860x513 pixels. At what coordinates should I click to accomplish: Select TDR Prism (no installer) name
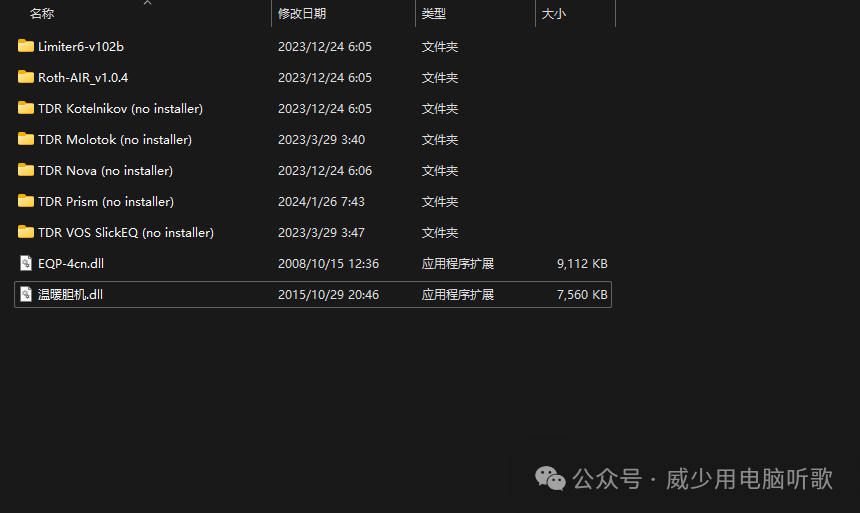[106, 202]
